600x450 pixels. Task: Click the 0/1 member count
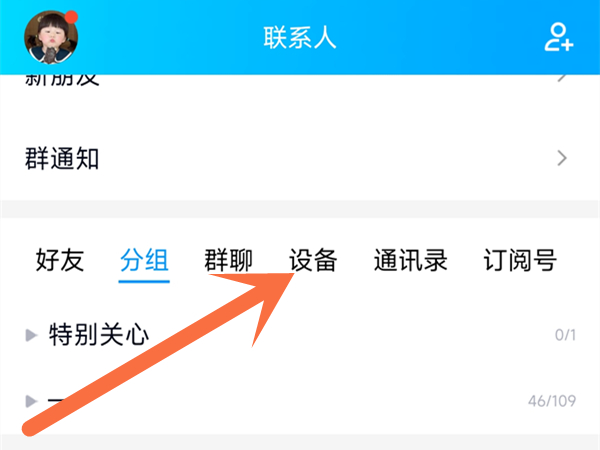tap(565, 335)
